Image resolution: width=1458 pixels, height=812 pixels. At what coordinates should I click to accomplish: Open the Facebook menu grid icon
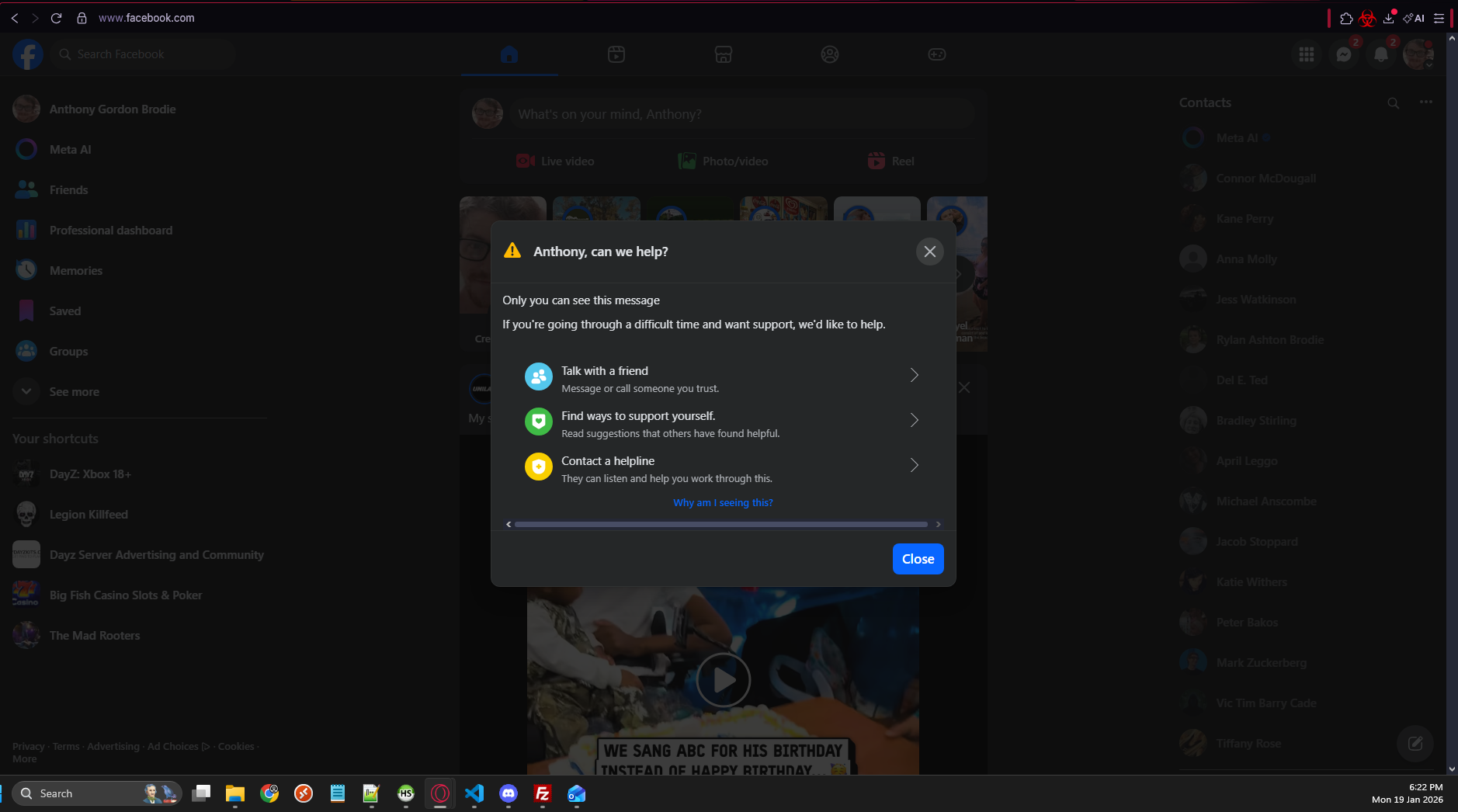[x=1307, y=54]
